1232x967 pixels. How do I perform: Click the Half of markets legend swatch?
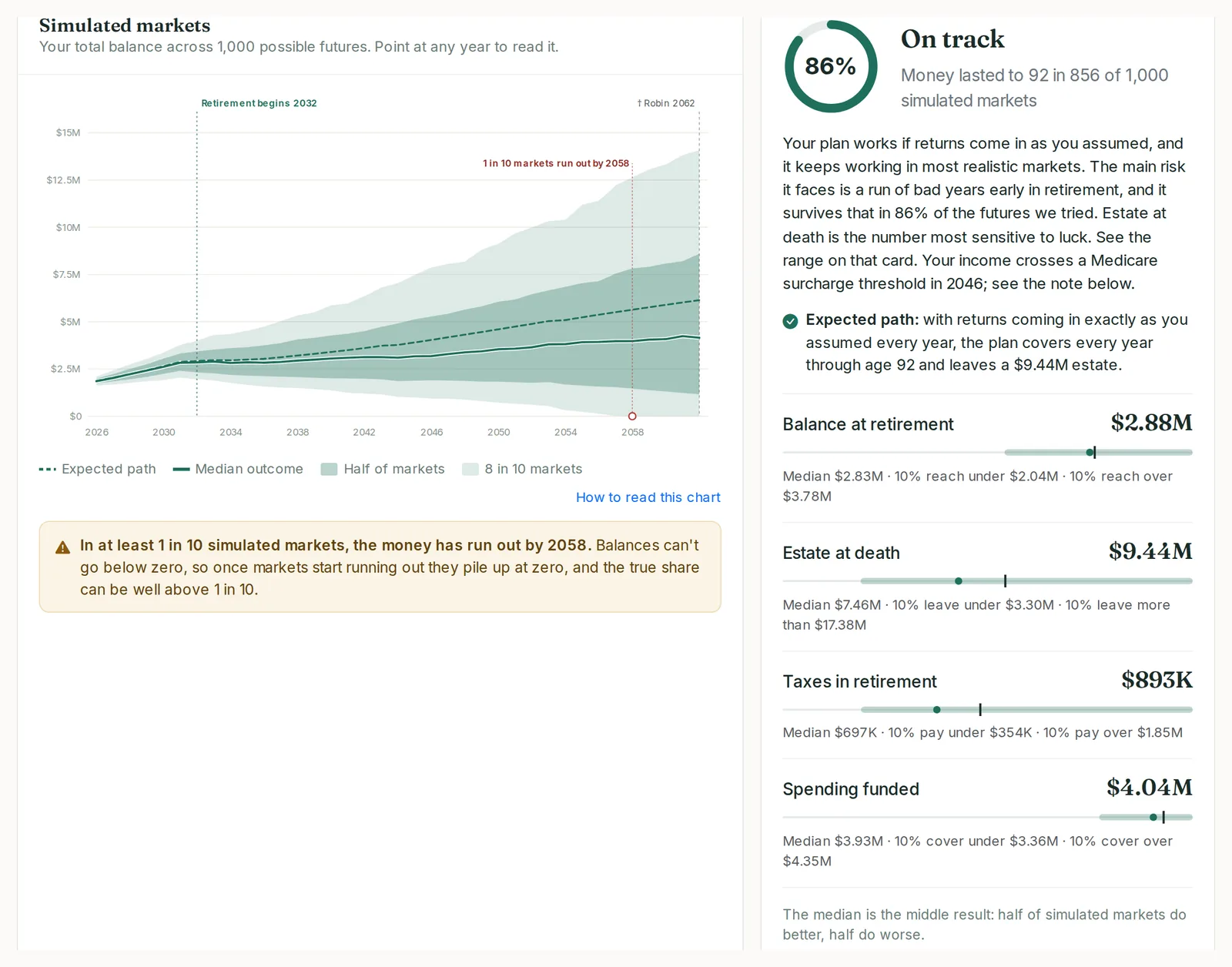[x=329, y=469]
